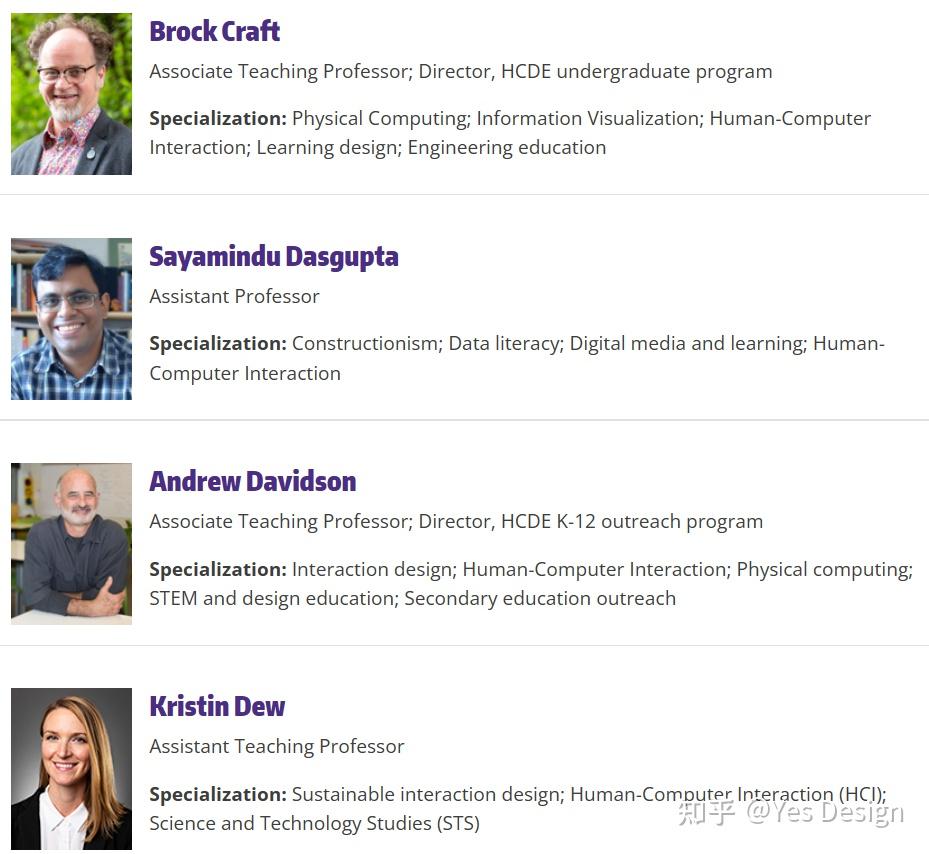Click the 'Specialization:' label in Andrew Davidson's entry

point(217,570)
